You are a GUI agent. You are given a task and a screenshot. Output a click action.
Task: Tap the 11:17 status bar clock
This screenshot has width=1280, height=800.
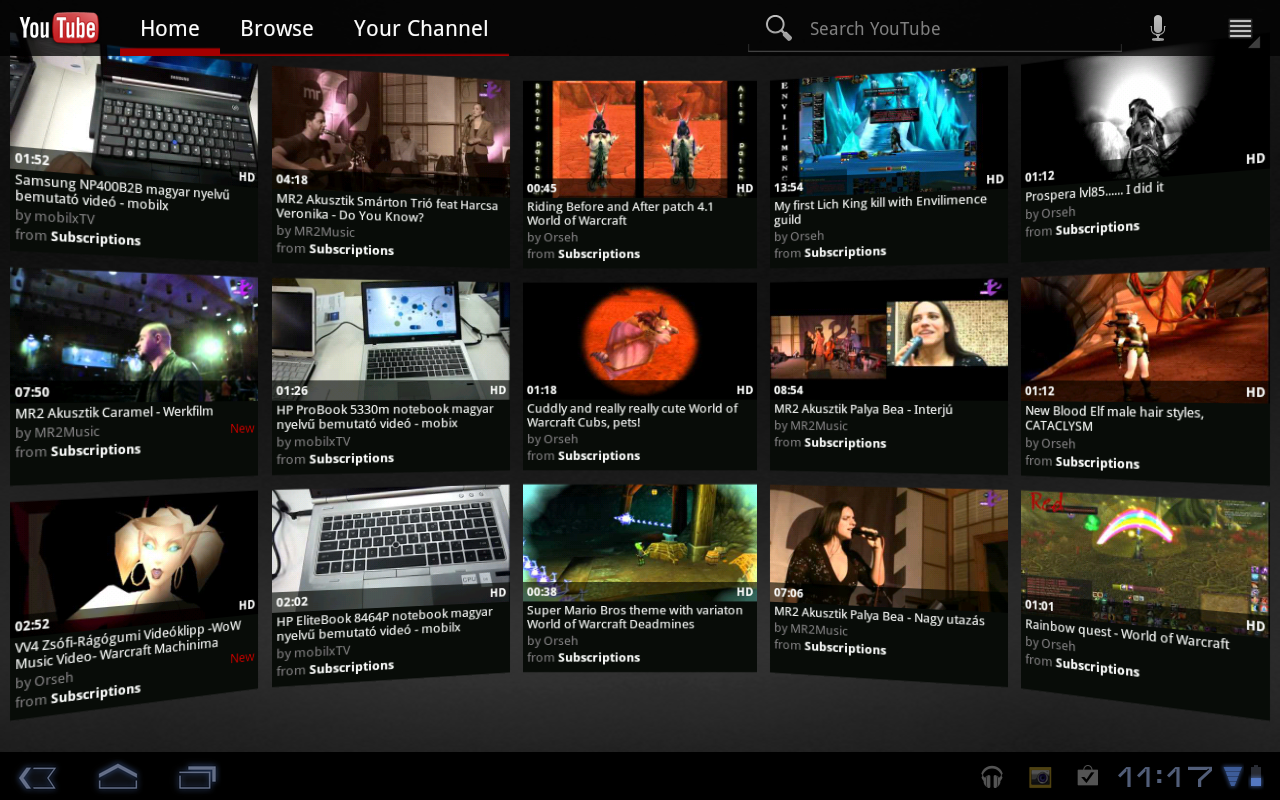click(x=1164, y=777)
